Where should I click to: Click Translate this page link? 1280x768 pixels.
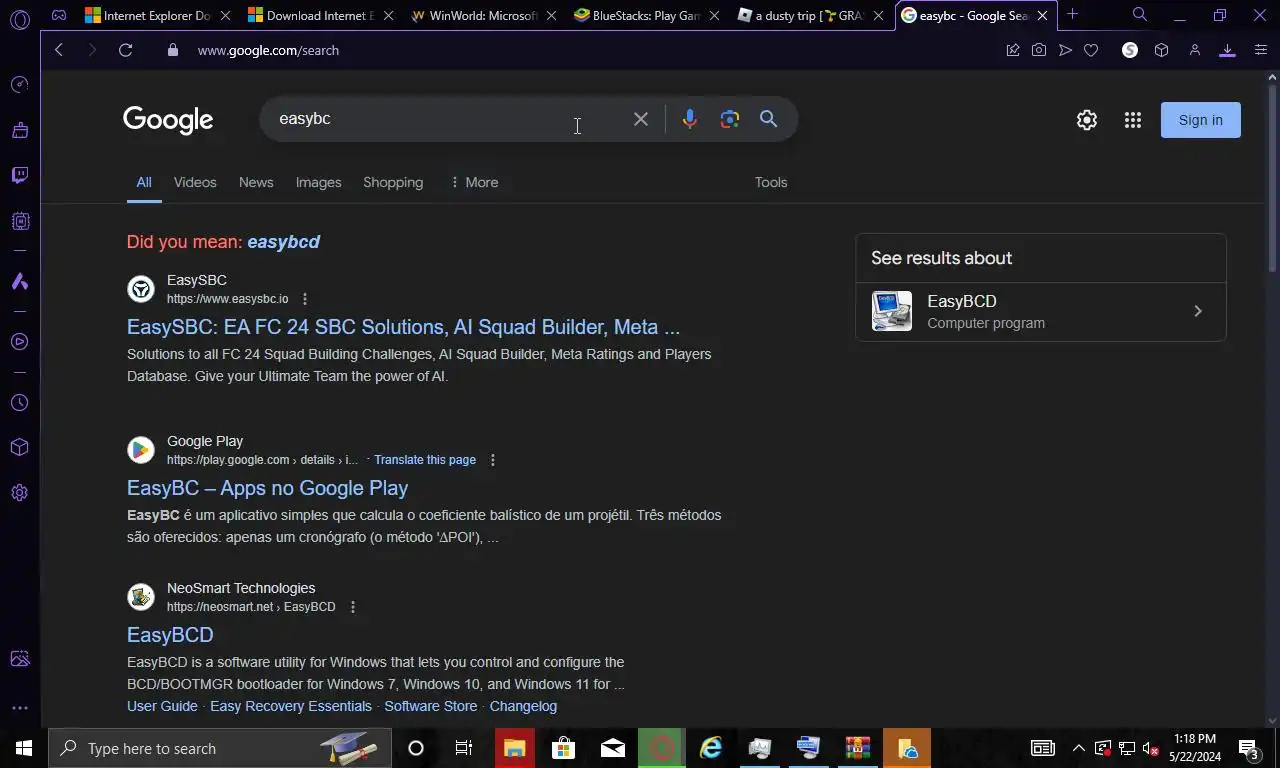click(x=425, y=460)
